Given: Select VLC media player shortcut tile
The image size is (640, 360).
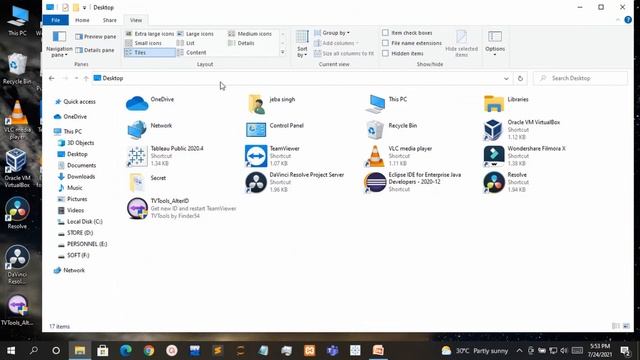Looking at the screenshot, I should pyautogui.click(x=399, y=156).
